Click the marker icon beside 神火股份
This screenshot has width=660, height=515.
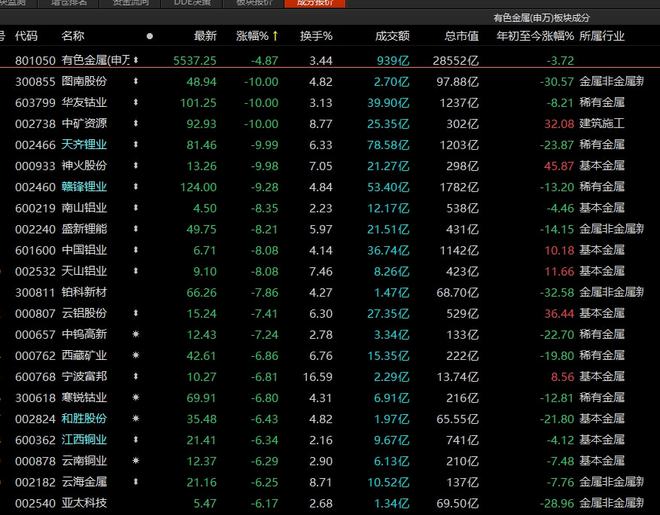pyautogui.click(x=136, y=165)
